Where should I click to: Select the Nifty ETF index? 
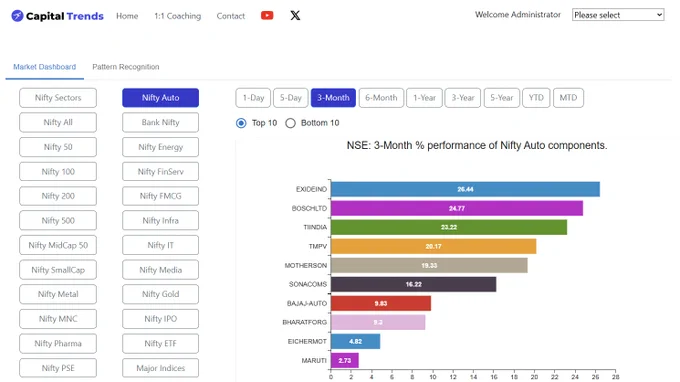coord(160,343)
